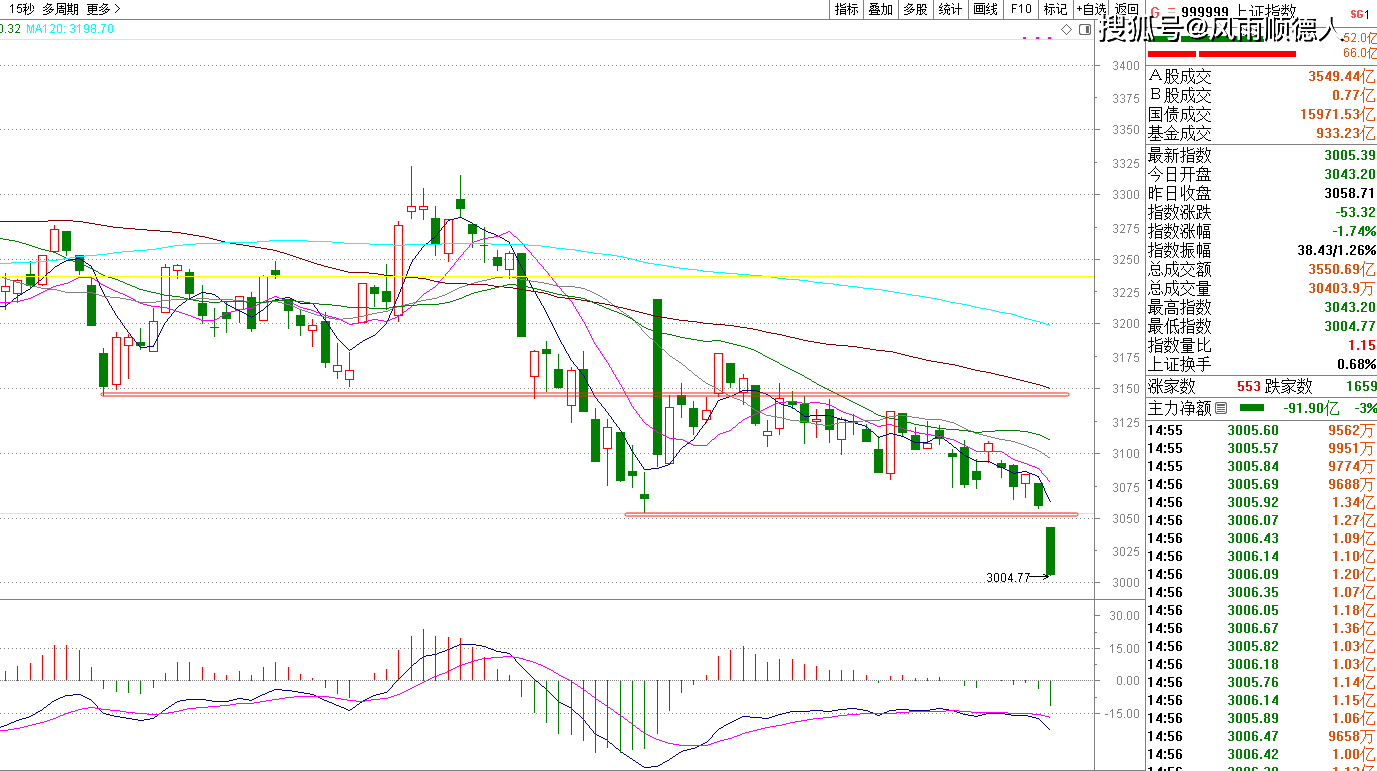Open F10 company information
The image size is (1377, 771).
1020,9
